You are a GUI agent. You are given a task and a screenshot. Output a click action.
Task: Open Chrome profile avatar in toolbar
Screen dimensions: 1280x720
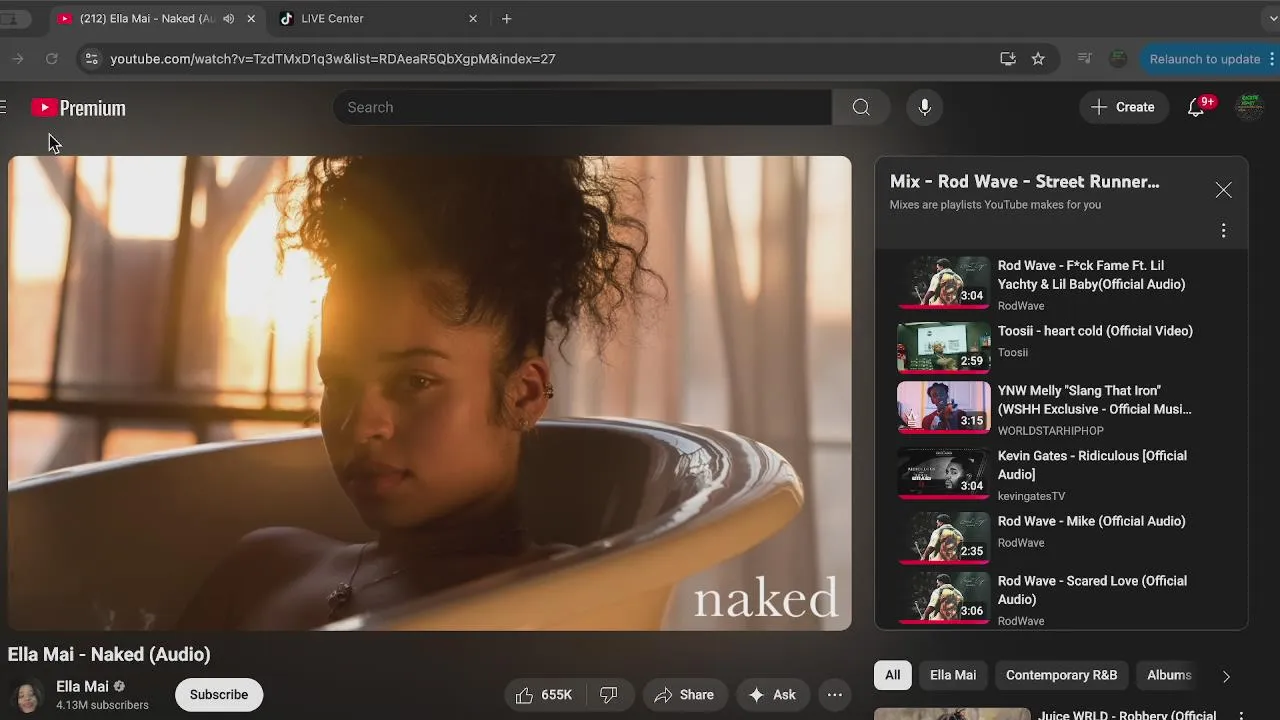1118,59
